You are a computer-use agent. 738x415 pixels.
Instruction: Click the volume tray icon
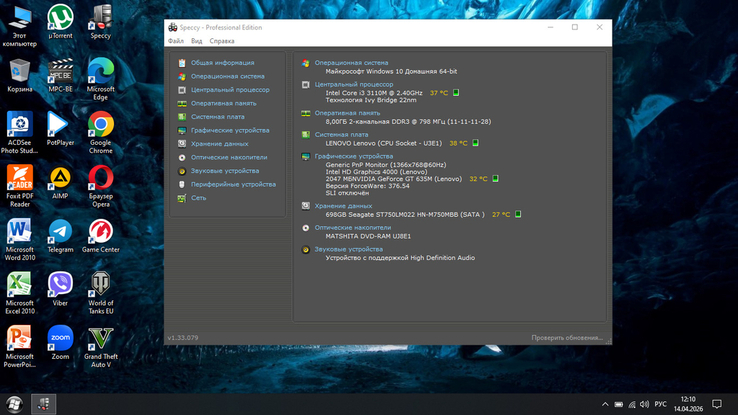tap(644, 404)
